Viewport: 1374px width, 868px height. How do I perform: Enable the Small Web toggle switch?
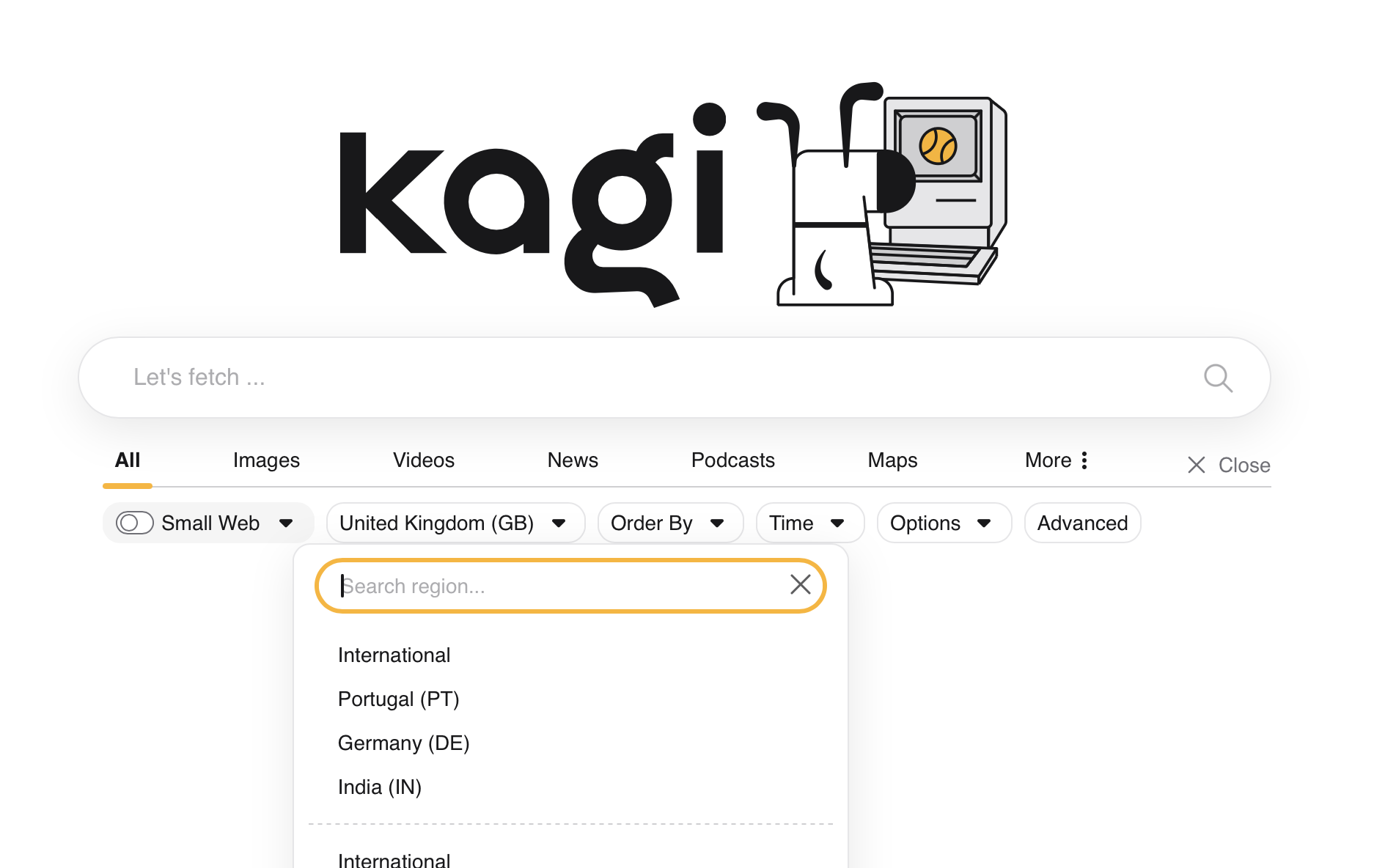[x=134, y=523]
